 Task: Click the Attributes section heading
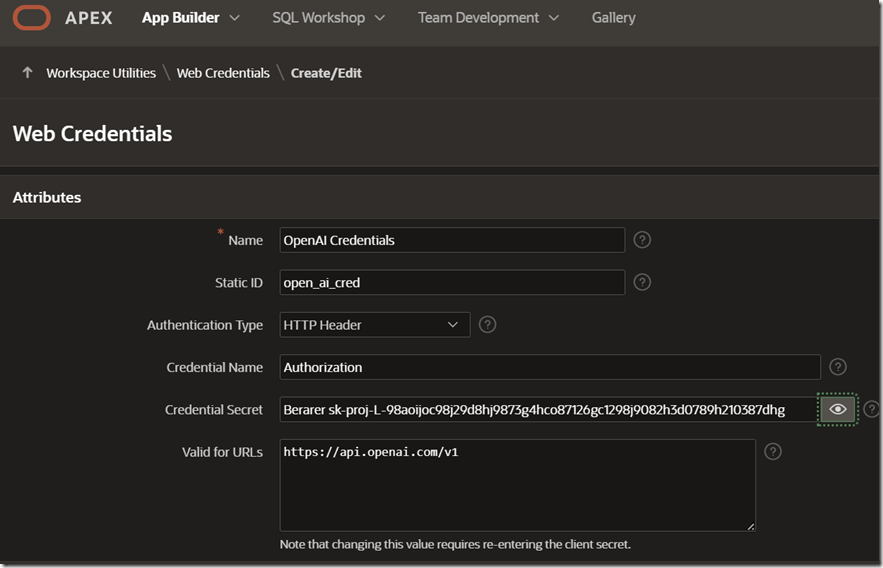47,198
